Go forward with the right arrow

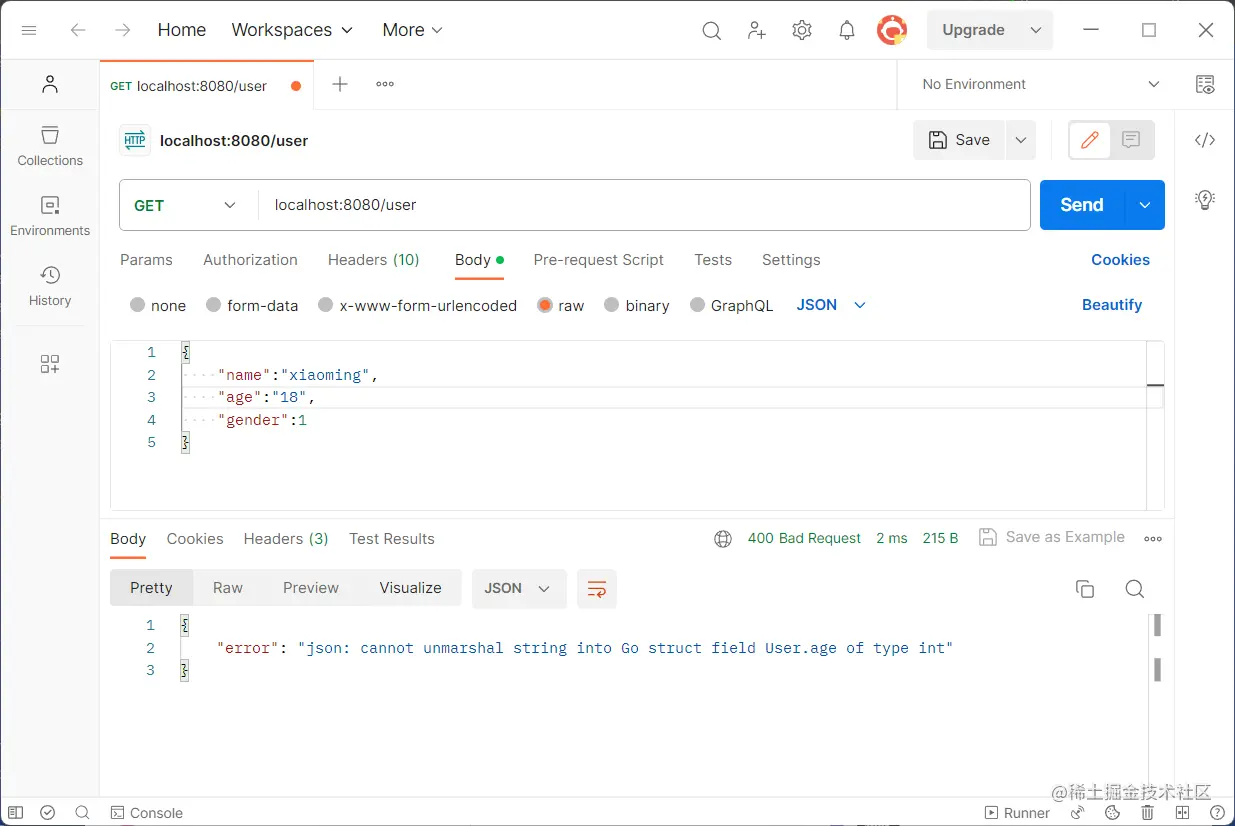click(123, 30)
